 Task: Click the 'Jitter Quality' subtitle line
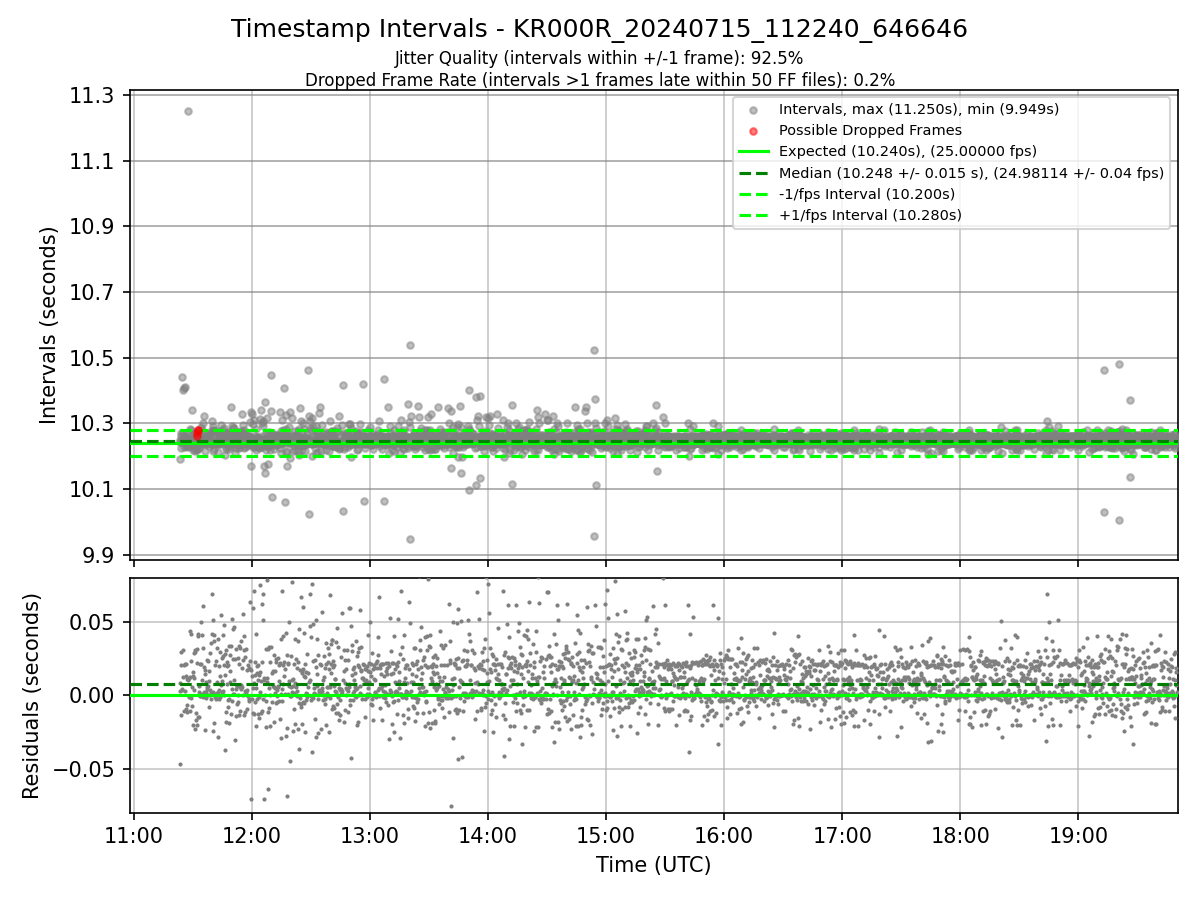click(x=599, y=58)
